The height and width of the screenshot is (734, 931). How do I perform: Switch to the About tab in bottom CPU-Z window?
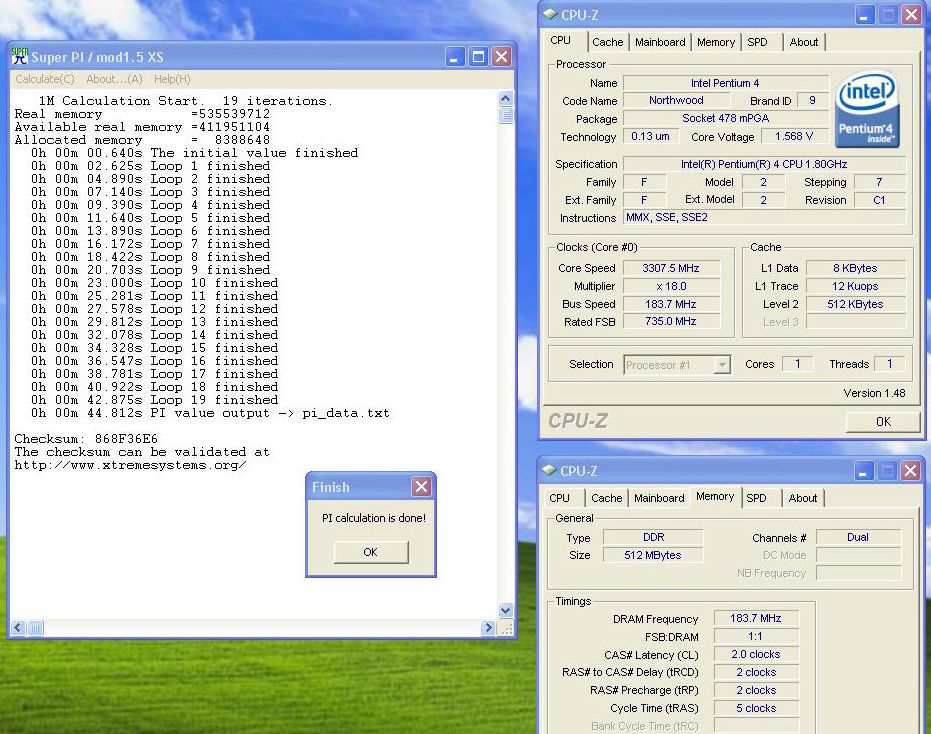point(803,498)
